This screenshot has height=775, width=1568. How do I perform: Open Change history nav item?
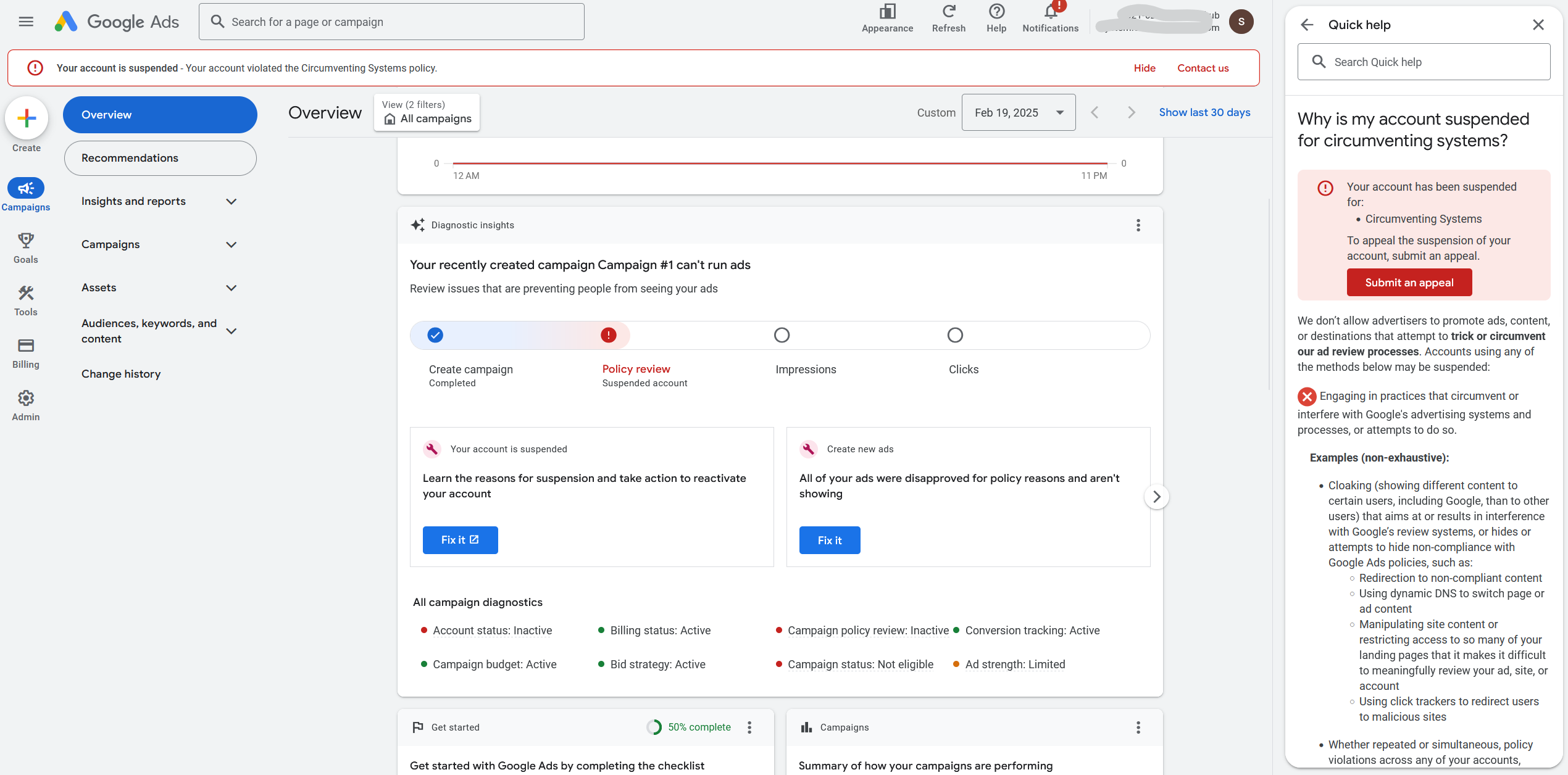121,374
